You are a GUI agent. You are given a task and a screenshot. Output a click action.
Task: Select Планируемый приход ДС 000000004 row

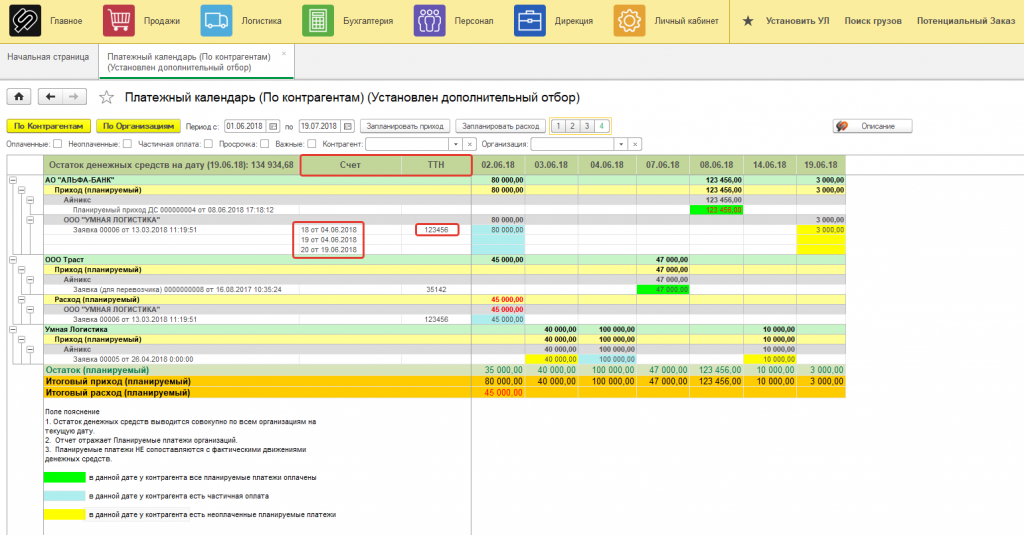(x=173, y=210)
